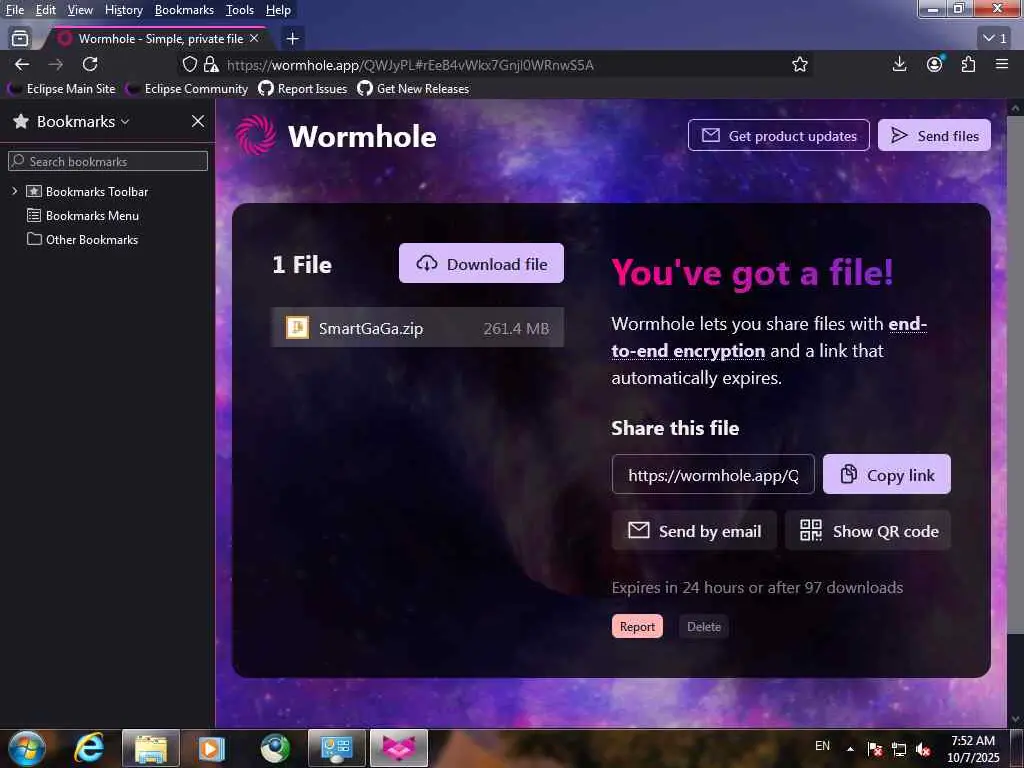Open the Tools menu

coord(240,10)
